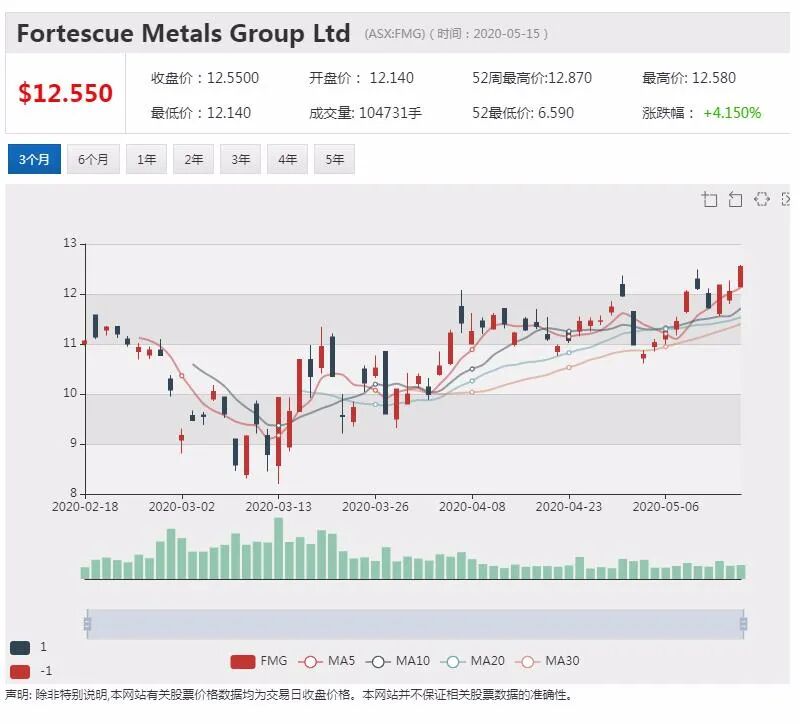Toggle the FMG candlestick series legend
Viewport: 800px width, 724px height.
(x=259, y=661)
